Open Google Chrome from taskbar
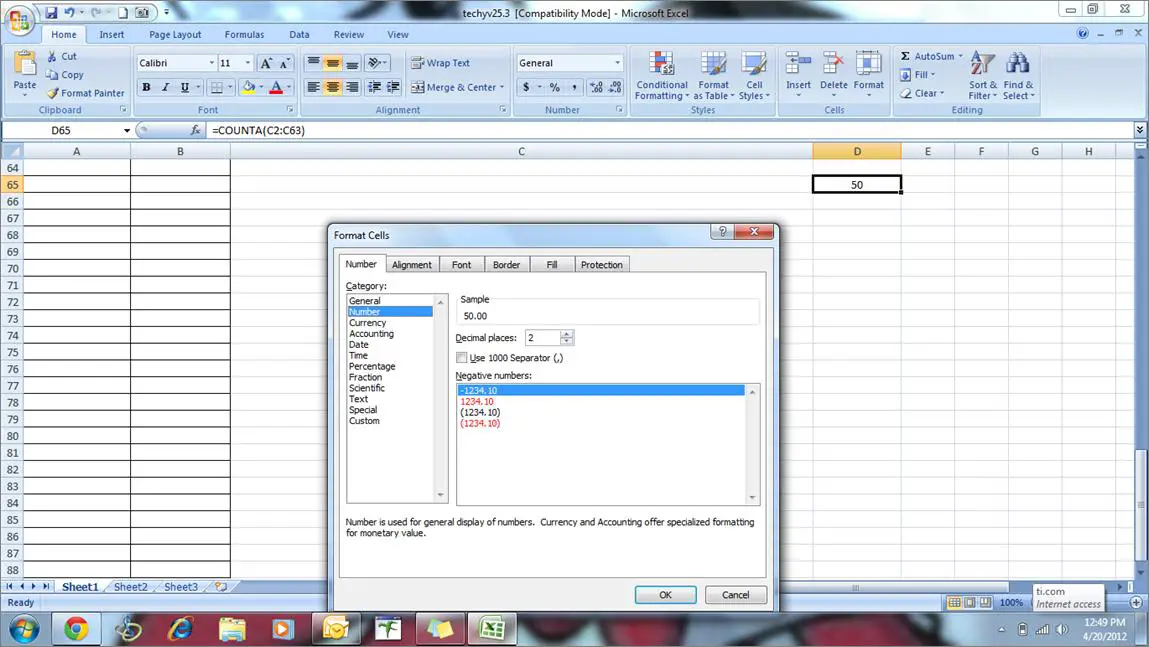This screenshot has height=647, width=1149. tap(76, 629)
